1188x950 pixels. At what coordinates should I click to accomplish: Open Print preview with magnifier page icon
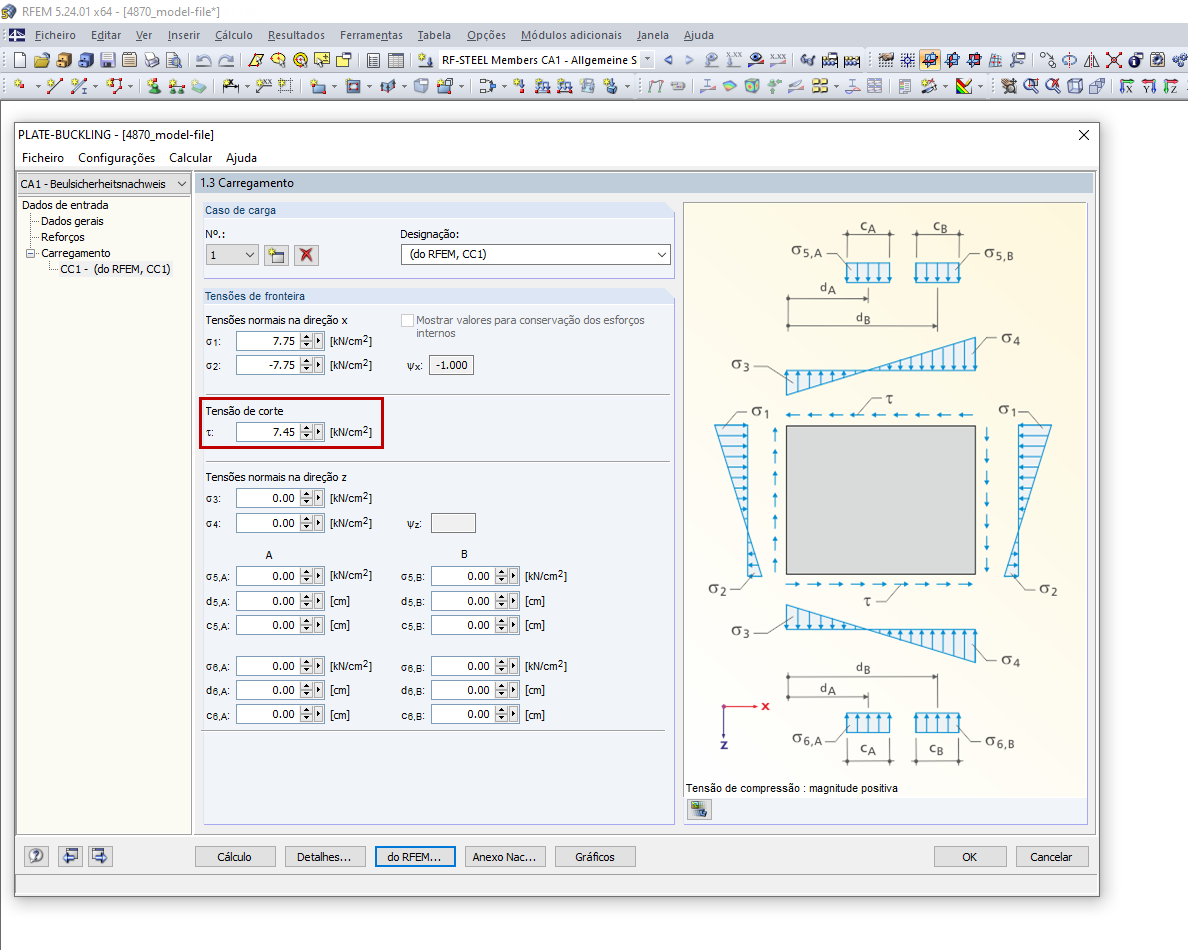pos(174,60)
